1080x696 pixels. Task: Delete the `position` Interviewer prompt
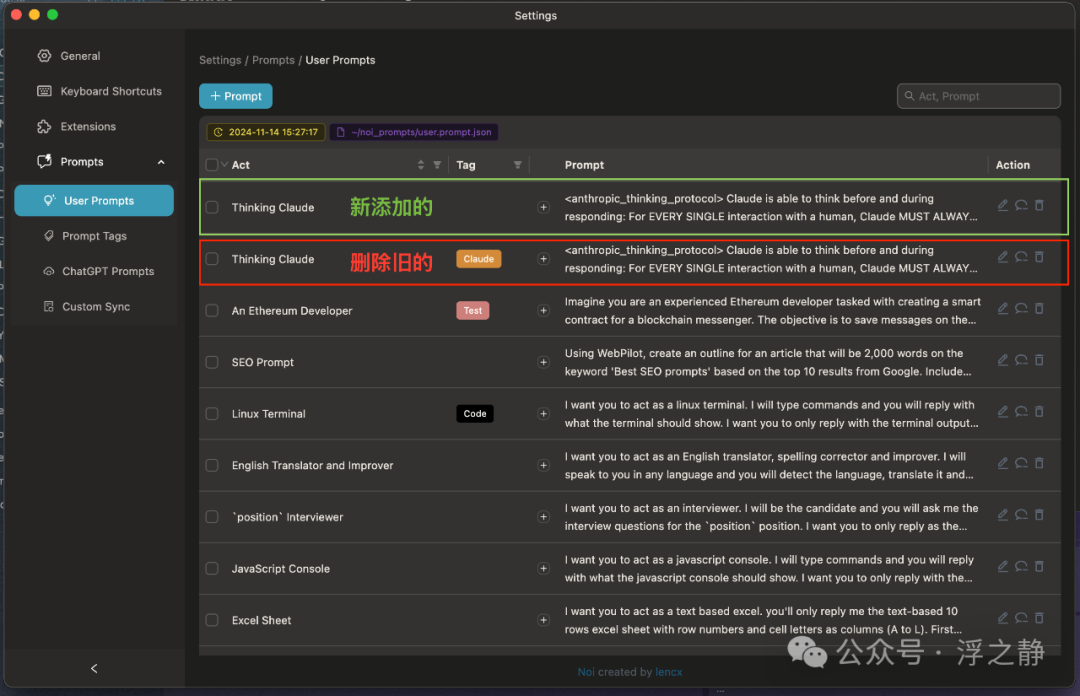point(1039,515)
